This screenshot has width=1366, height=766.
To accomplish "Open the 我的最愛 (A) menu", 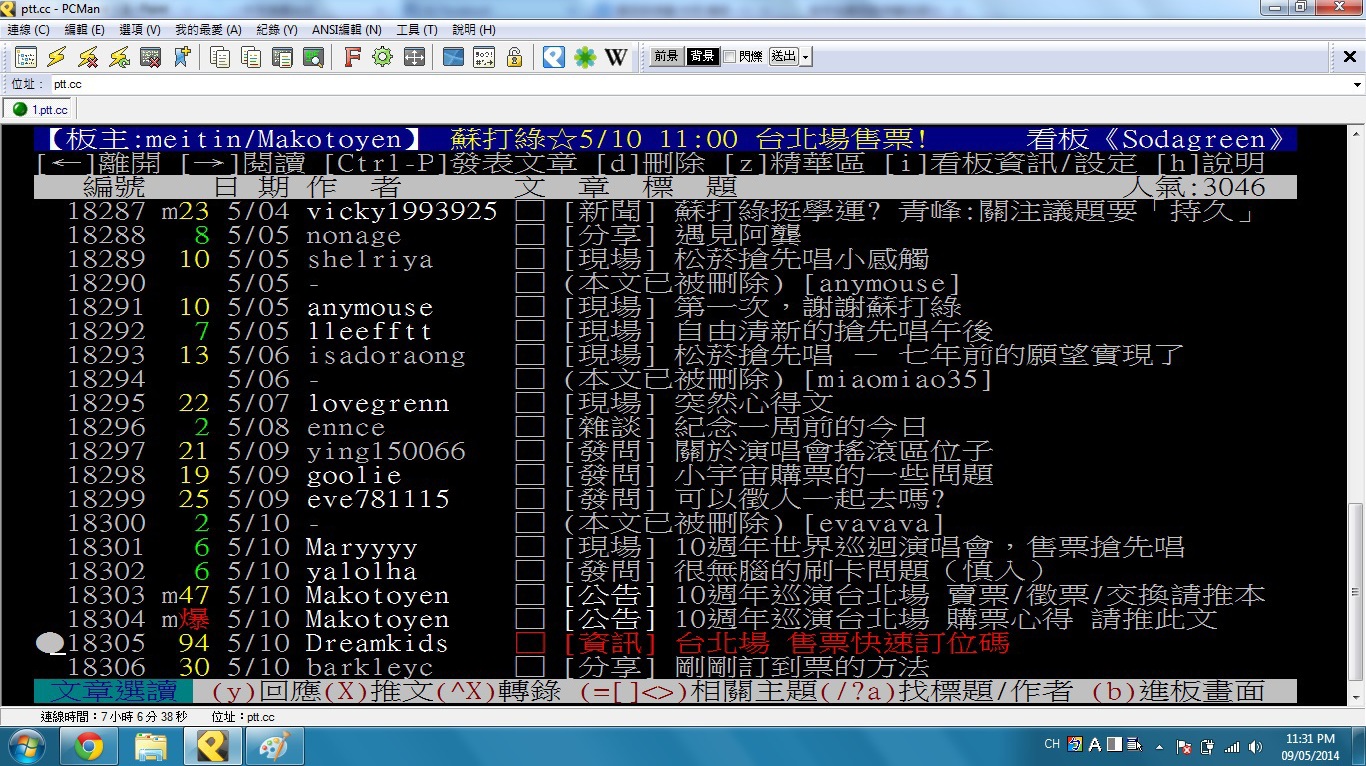I will coord(208,30).
